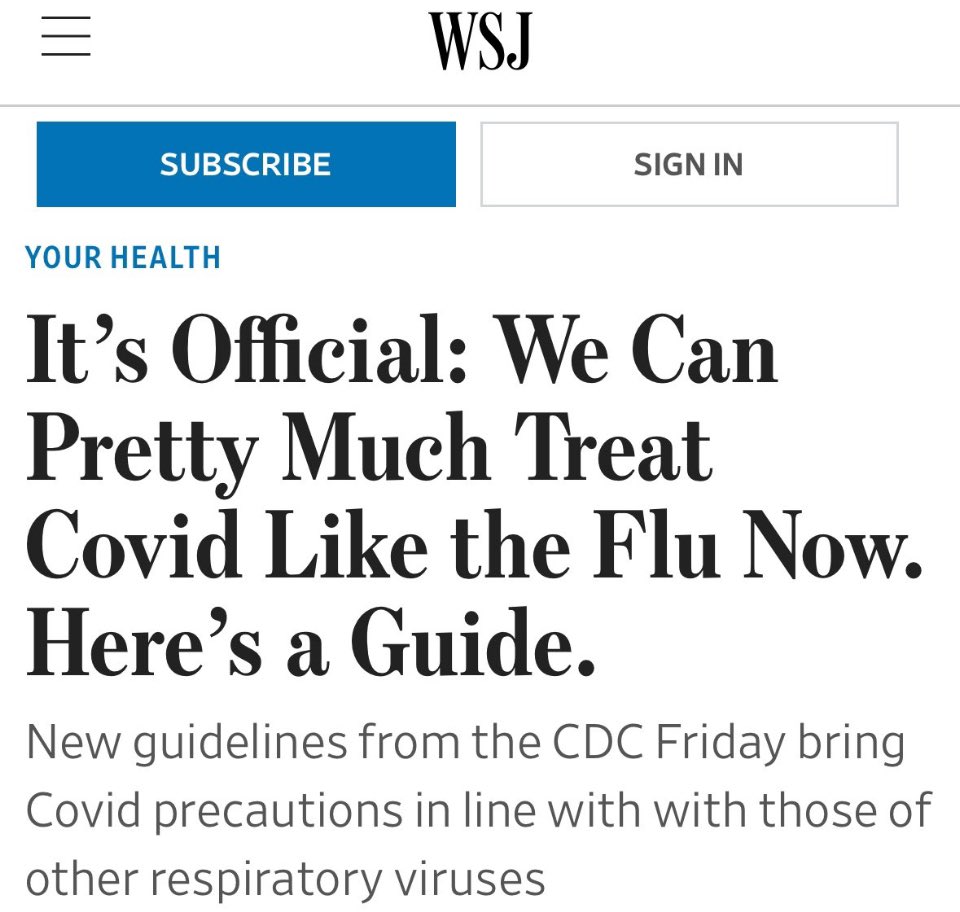Click the Sign In button
This screenshot has height=912, width=960.
pos(689,164)
